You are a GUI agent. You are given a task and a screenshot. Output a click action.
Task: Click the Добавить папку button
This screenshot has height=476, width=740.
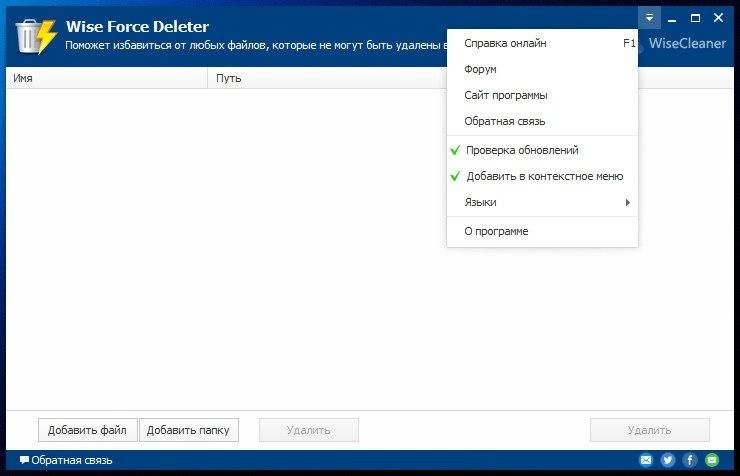click(188, 430)
